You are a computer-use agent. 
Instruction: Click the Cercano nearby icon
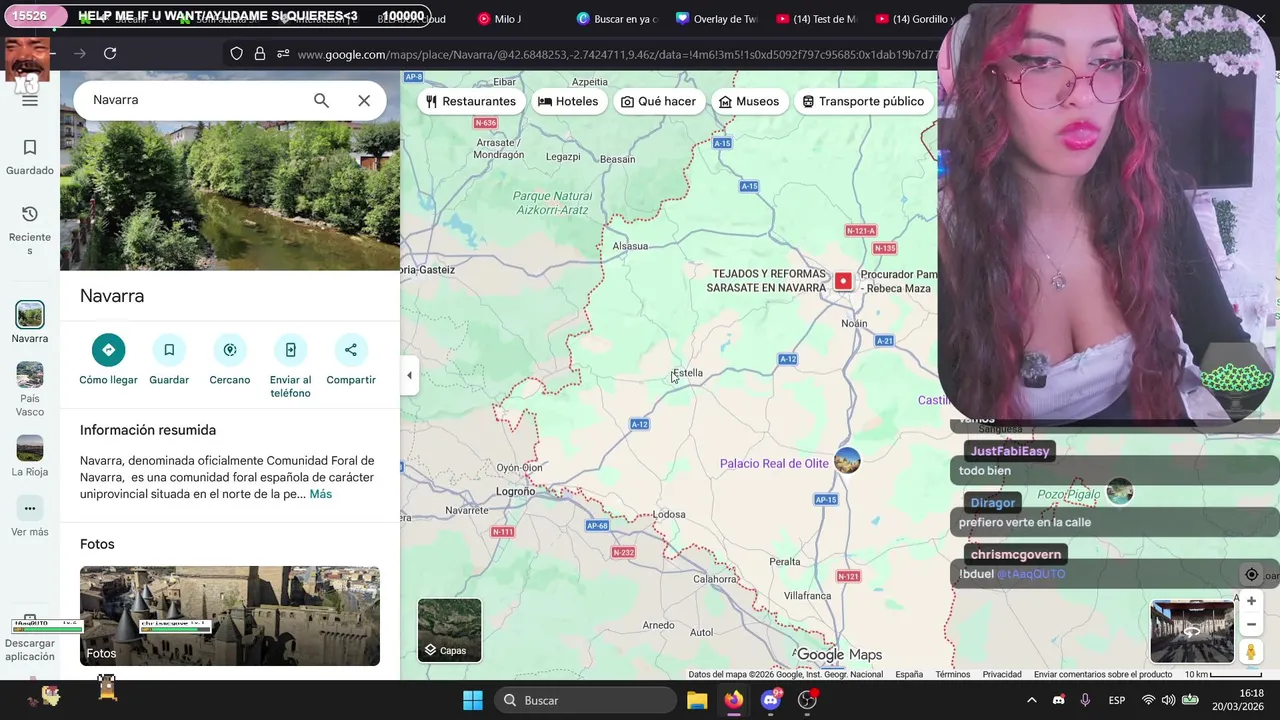(x=230, y=349)
